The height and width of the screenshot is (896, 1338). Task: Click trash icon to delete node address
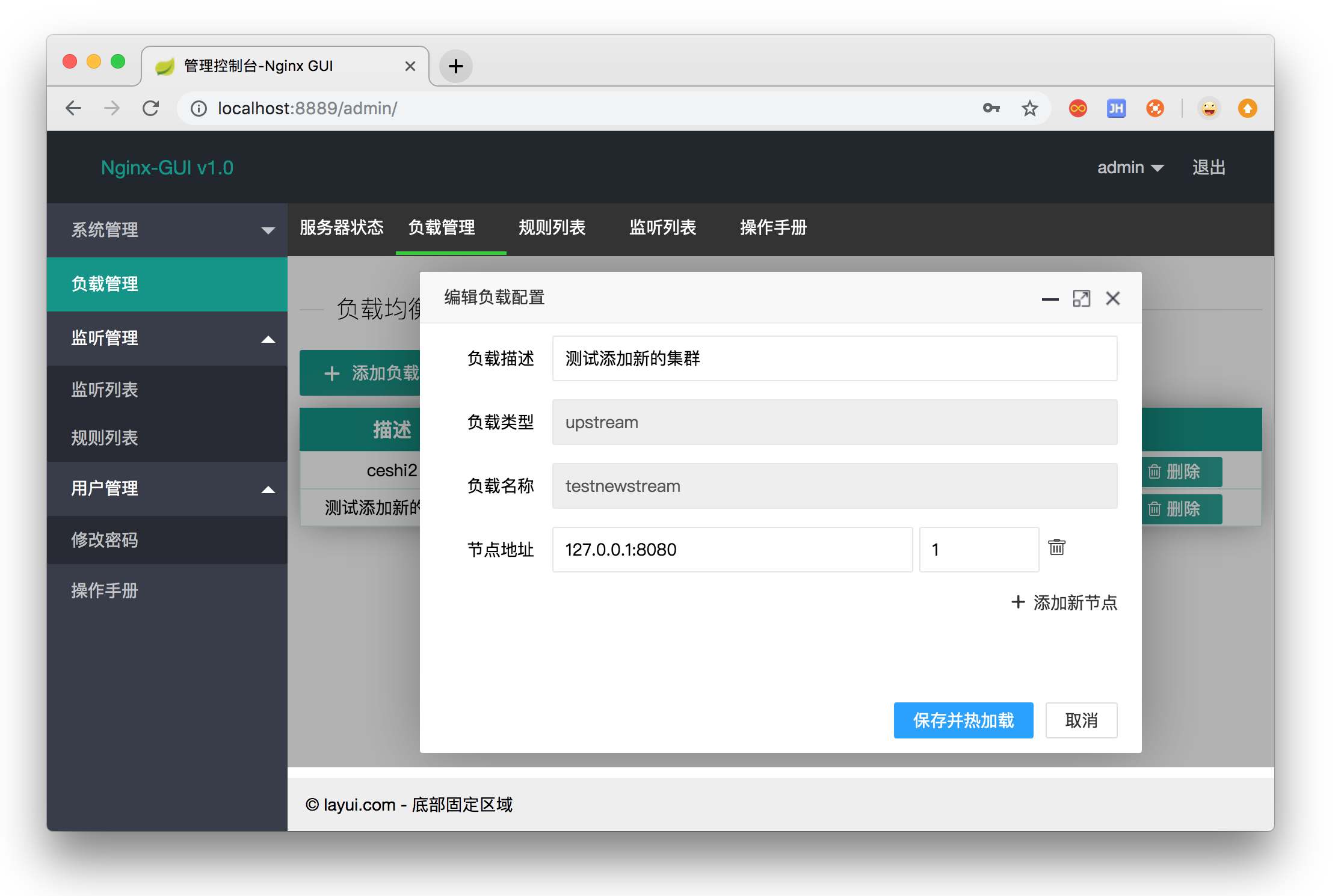coord(1056,547)
